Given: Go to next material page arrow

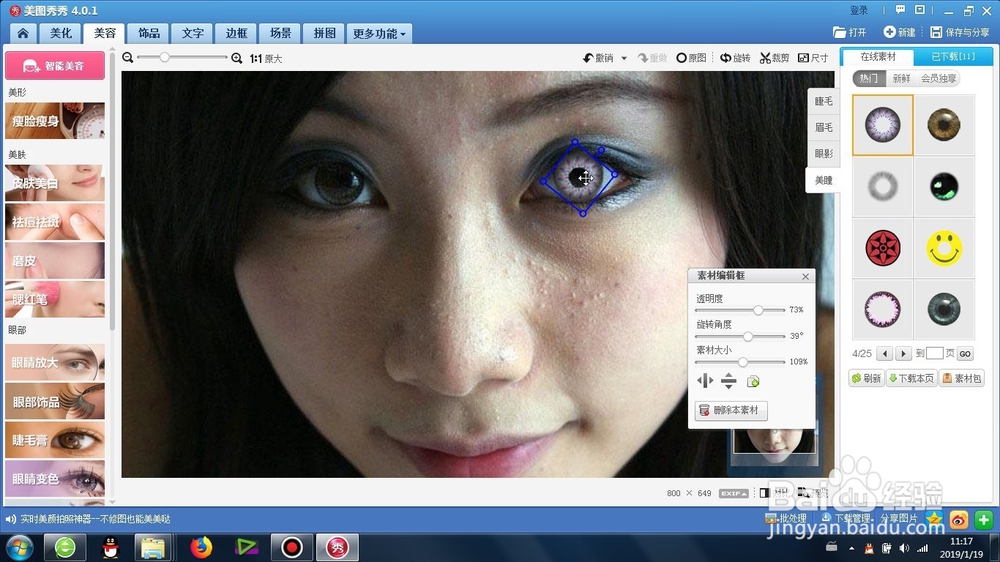Looking at the screenshot, I should [903, 353].
